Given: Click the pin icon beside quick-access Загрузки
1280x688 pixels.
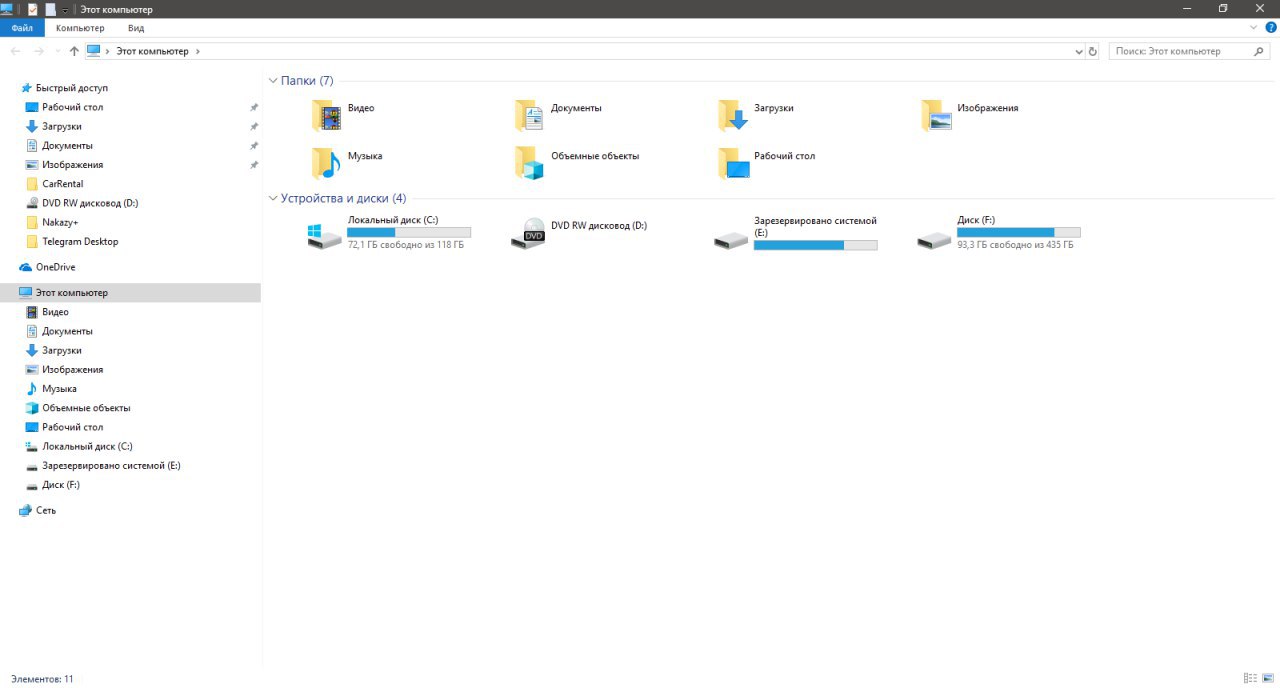Looking at the screenshot, I should tap(254, 127).
